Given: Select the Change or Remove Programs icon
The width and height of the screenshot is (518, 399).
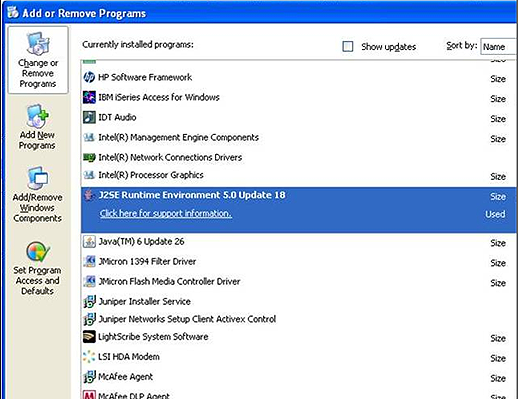Looking at the screenshot, I should click(x=38, y=44).
